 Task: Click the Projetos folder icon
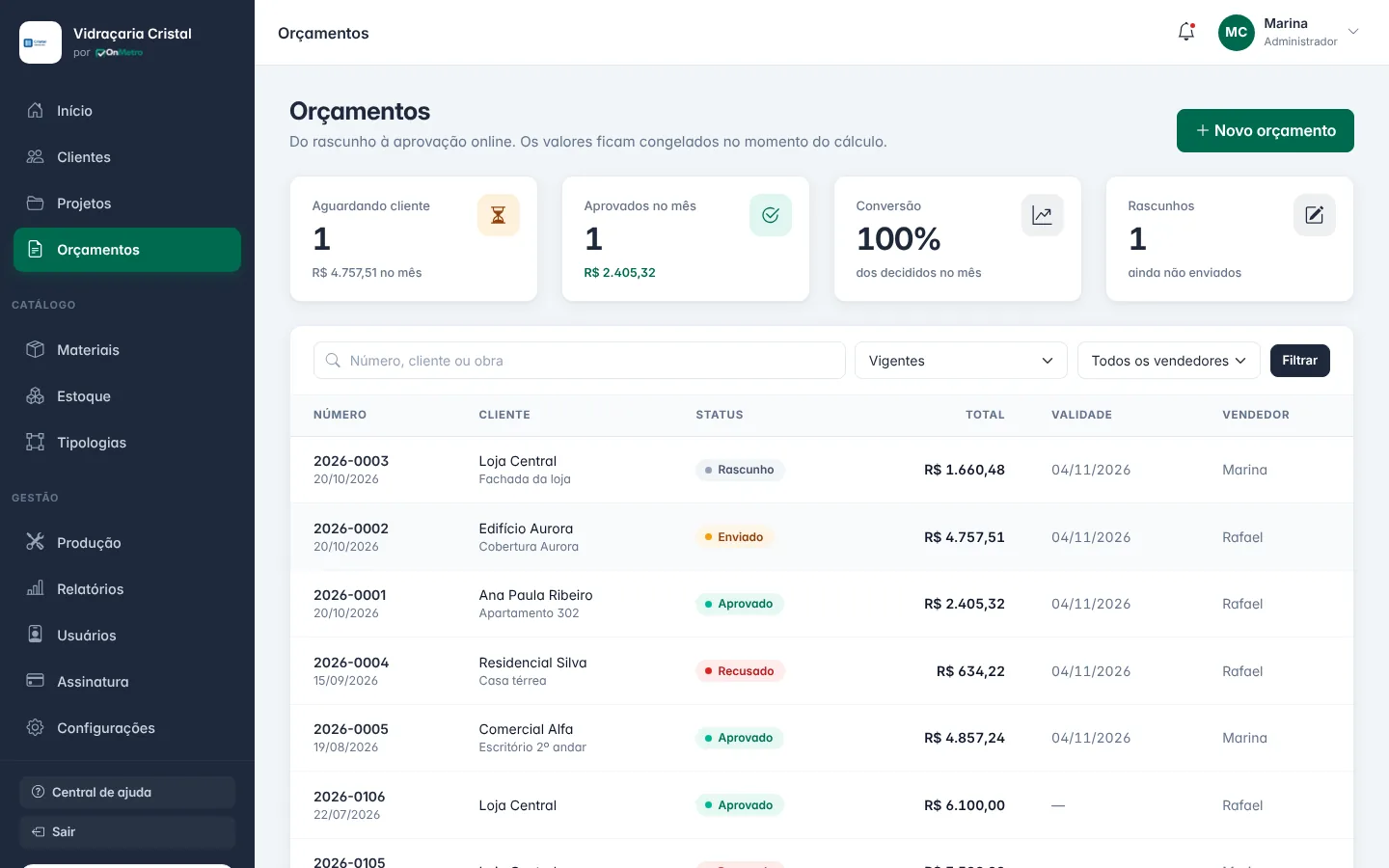click(x=36, y=203)
